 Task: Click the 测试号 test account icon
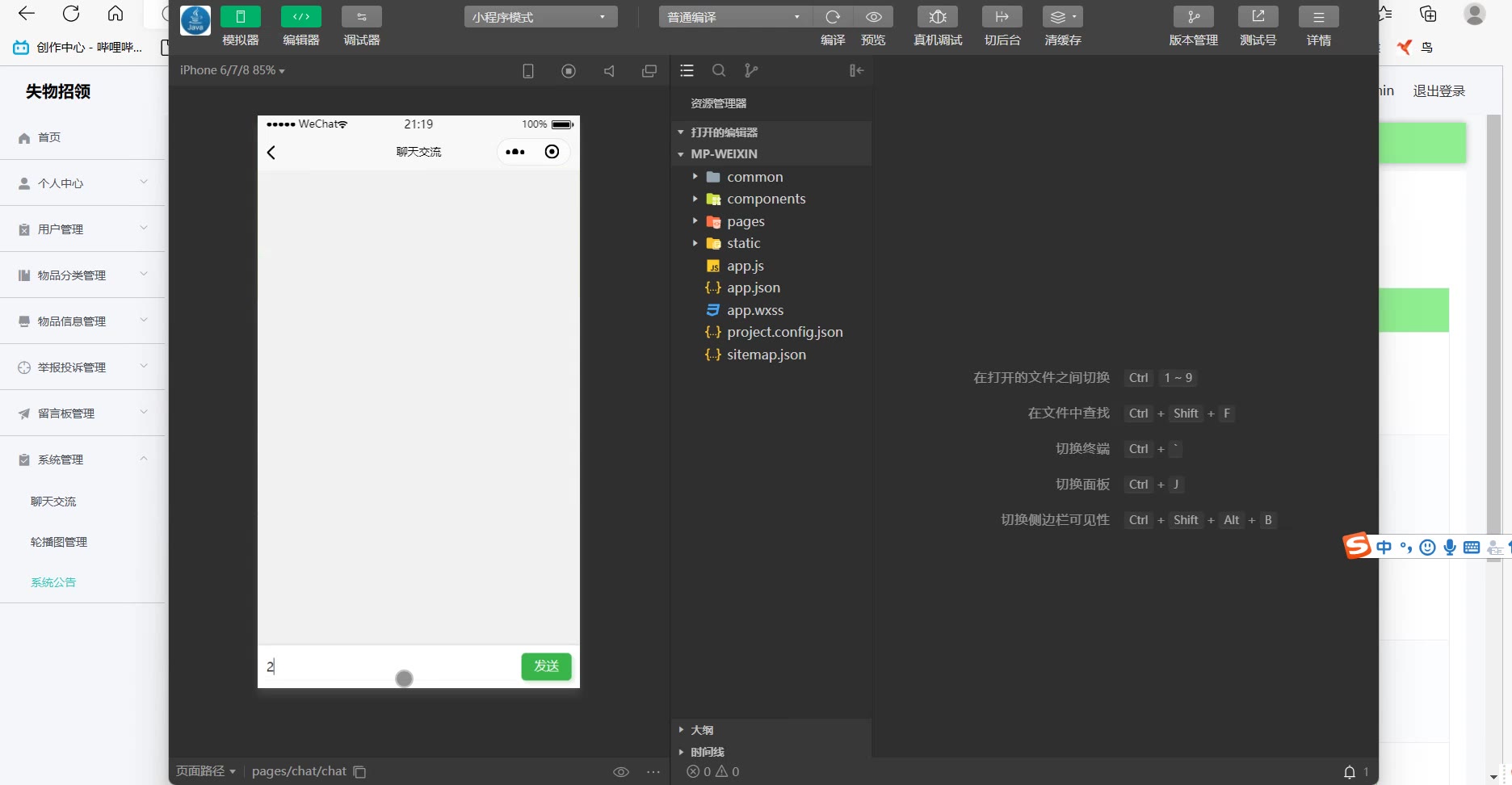point(1258,17)
